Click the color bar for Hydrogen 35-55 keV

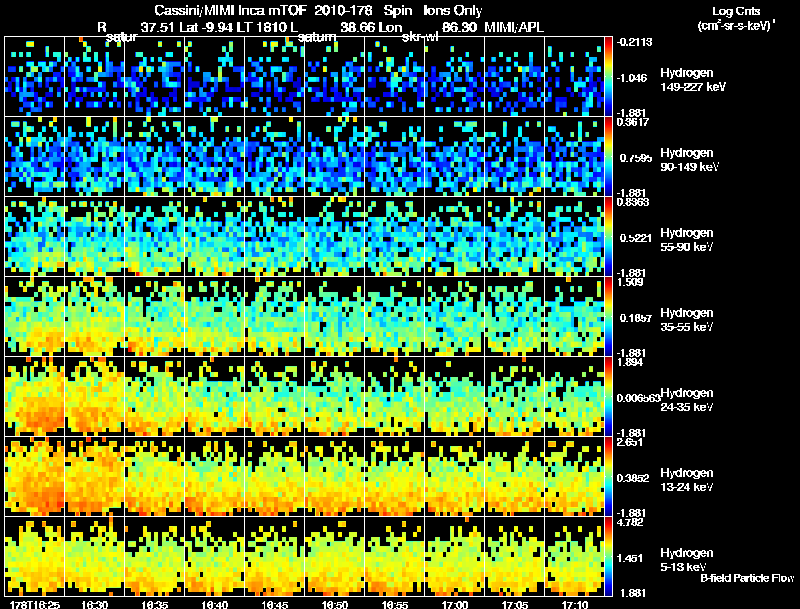click(x=608, y=317)
